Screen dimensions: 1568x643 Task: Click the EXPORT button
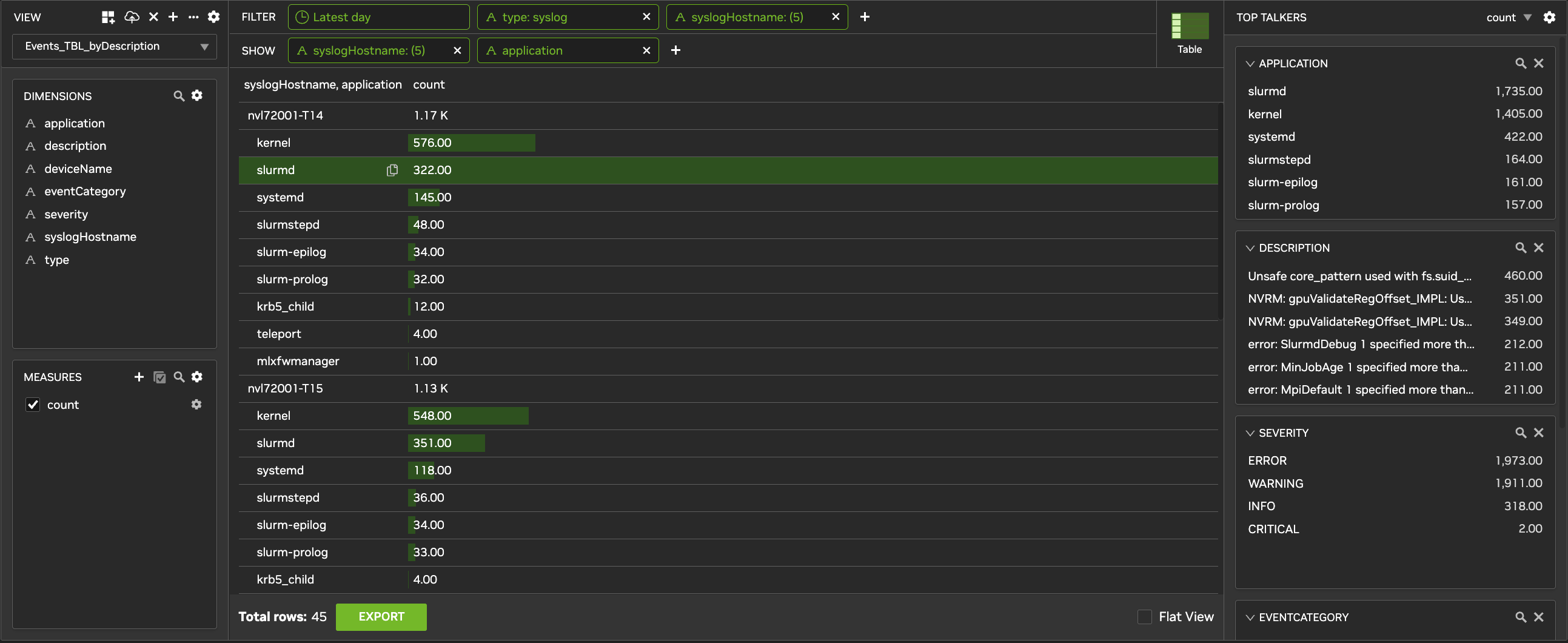click(381, 617)
